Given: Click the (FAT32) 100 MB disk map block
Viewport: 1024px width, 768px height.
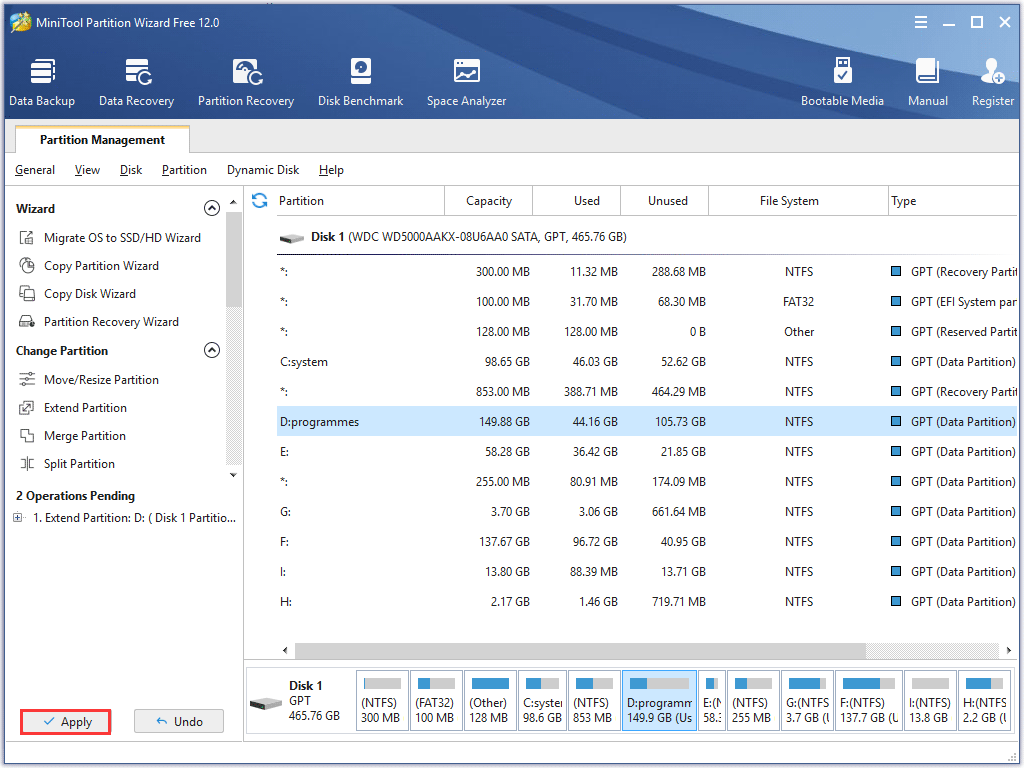Looking at the screenshot, I should pos(436,701).
